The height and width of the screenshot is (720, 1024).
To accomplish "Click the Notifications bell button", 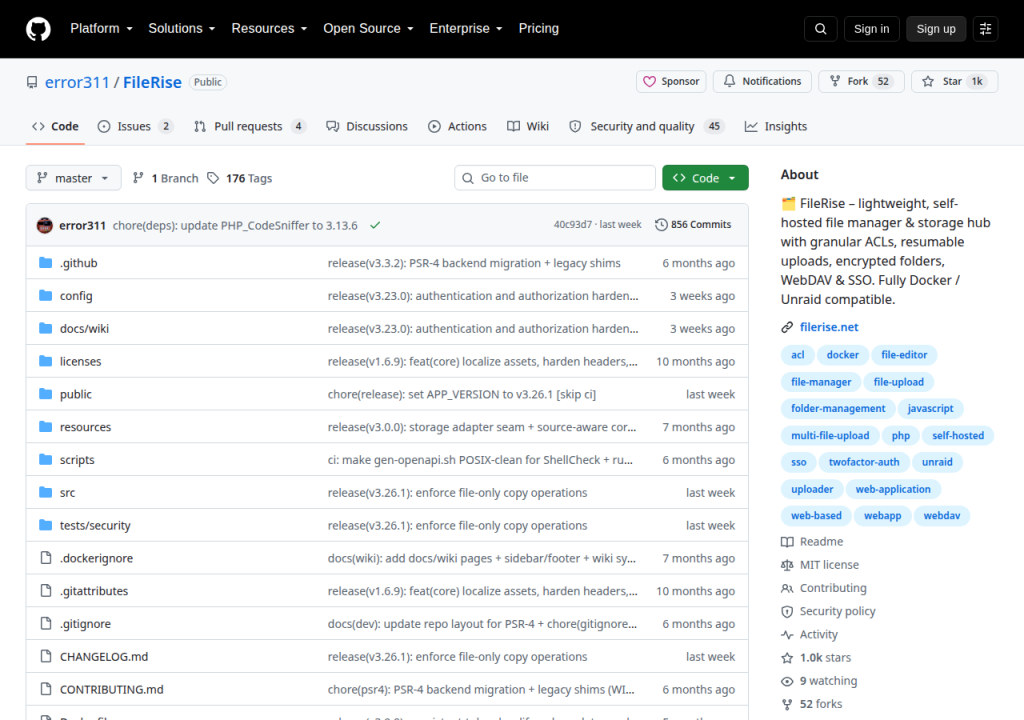I will [x=762, y=82].
